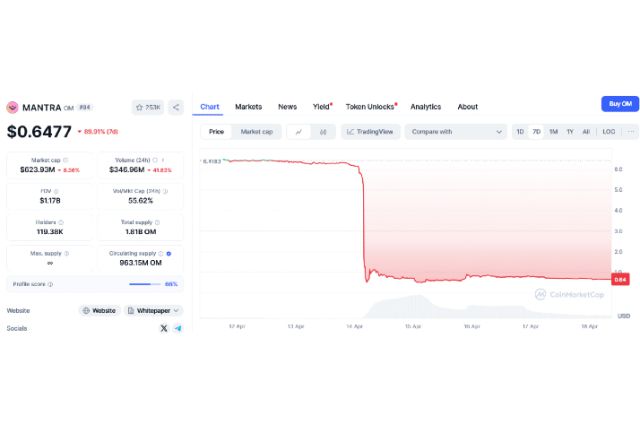
Task: Expand the Compare with dropdown
Action: click(x=457, y=132)
